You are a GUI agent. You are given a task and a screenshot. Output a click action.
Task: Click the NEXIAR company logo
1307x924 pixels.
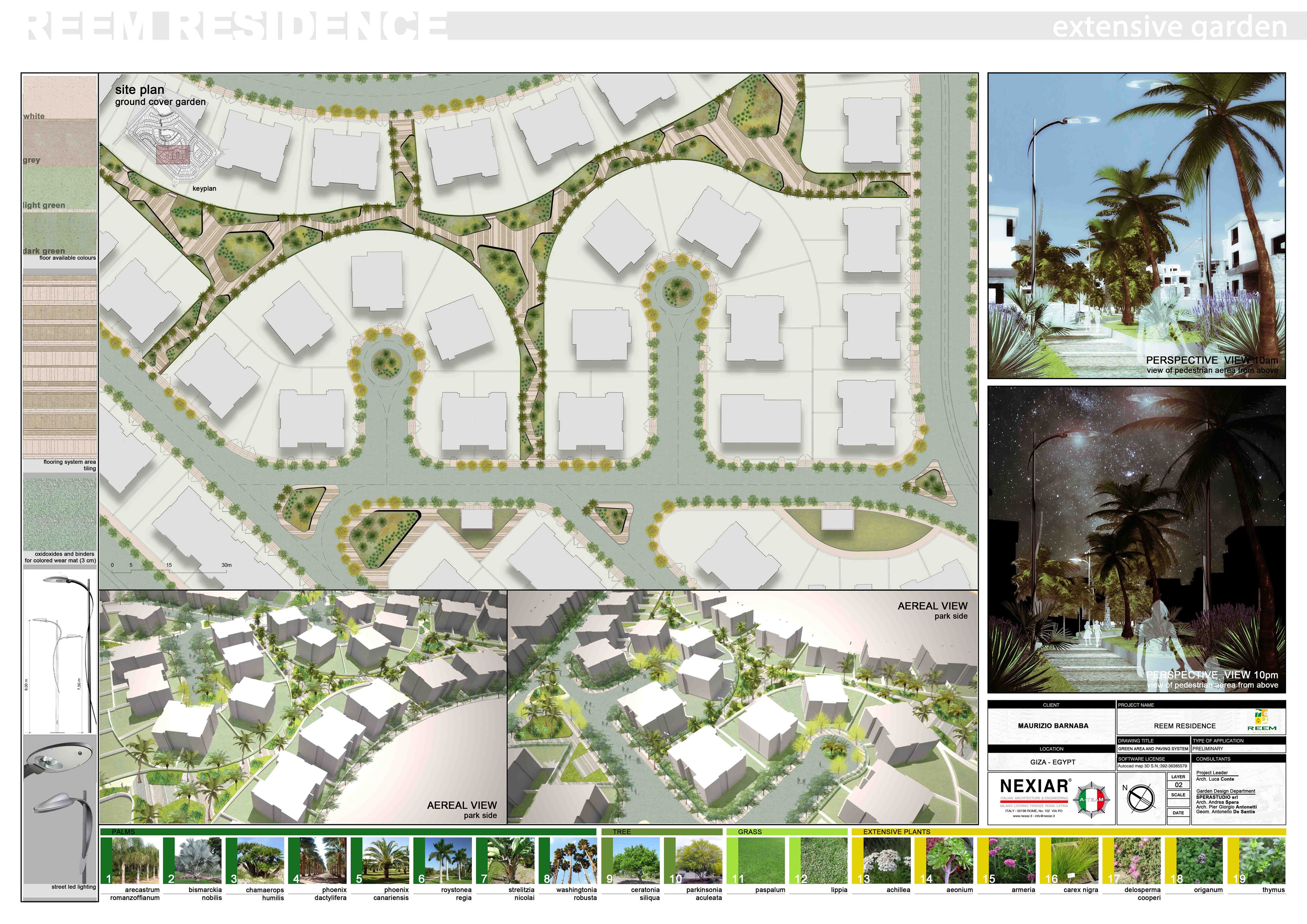click(1034, 786)
